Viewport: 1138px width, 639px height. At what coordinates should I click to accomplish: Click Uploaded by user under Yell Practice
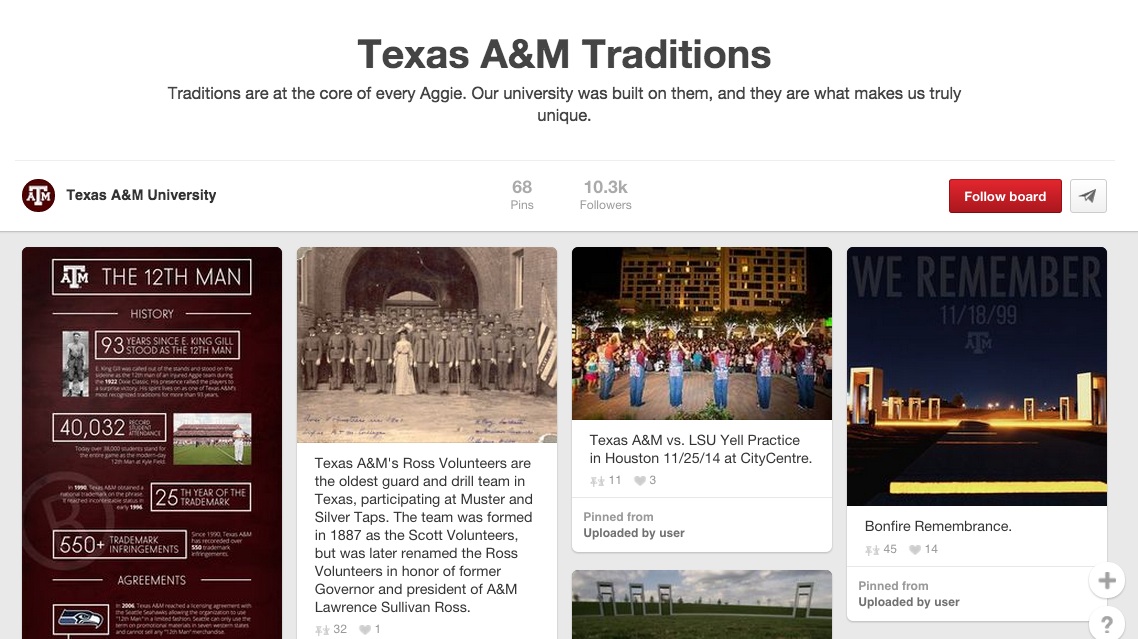(x=634, y=533)
